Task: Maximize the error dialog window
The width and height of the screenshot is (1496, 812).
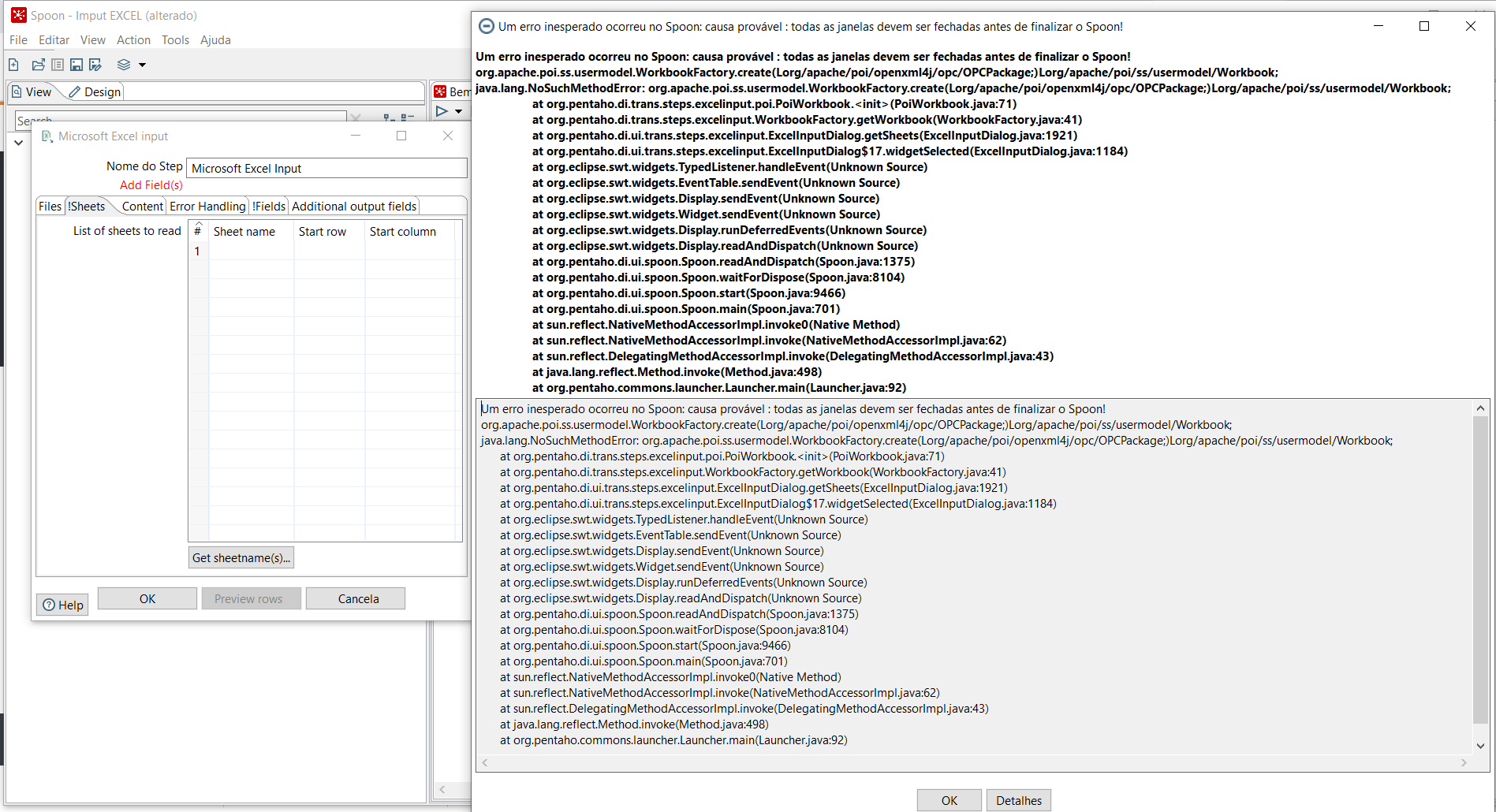Action: [x=1424, y=26]
